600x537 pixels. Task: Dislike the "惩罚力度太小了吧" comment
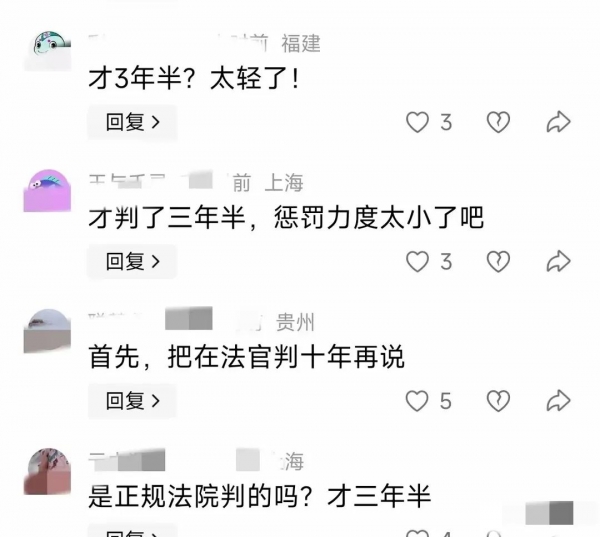[498, 261]
